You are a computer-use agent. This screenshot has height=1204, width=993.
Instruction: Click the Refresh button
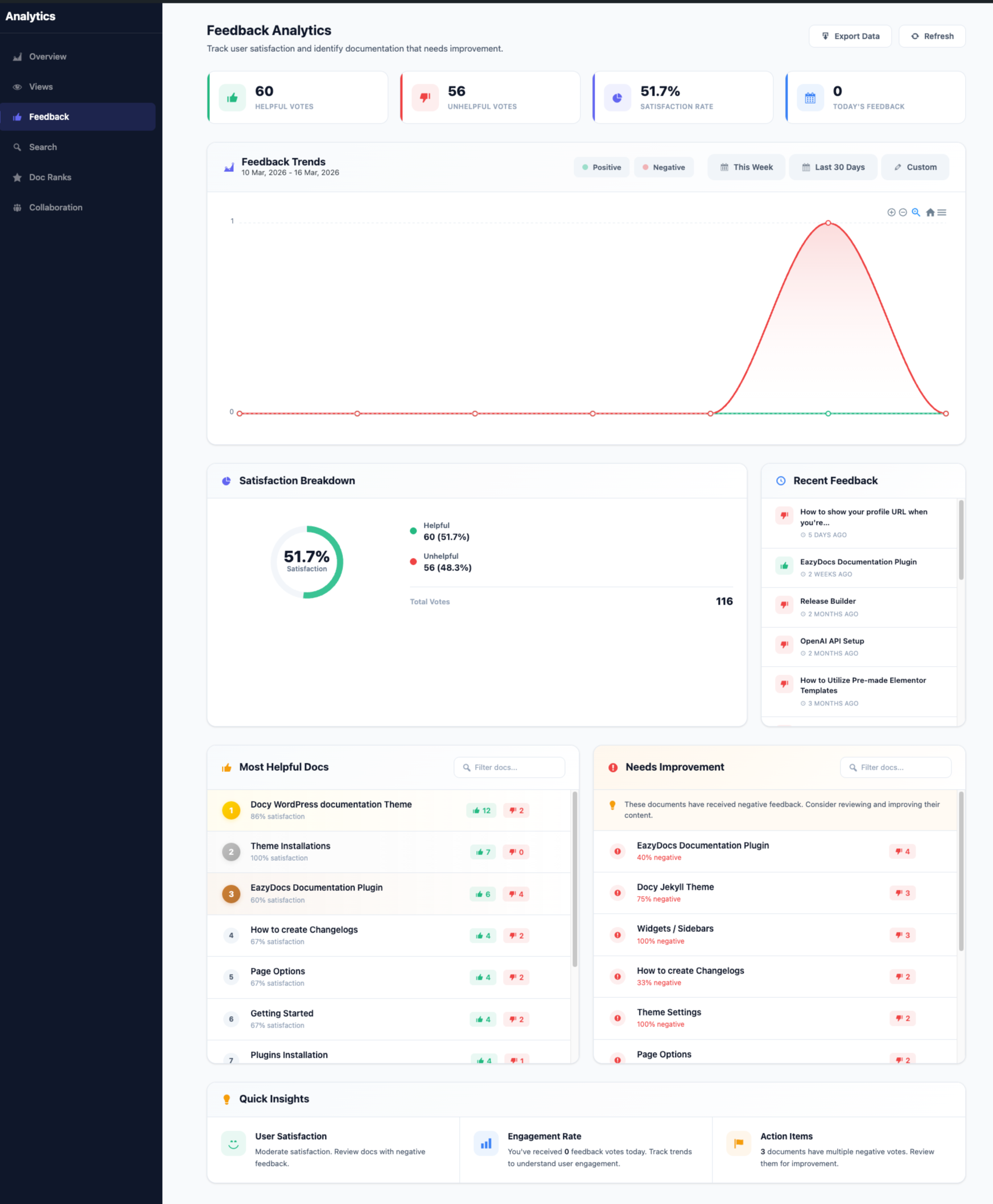[x=932, y=36]
